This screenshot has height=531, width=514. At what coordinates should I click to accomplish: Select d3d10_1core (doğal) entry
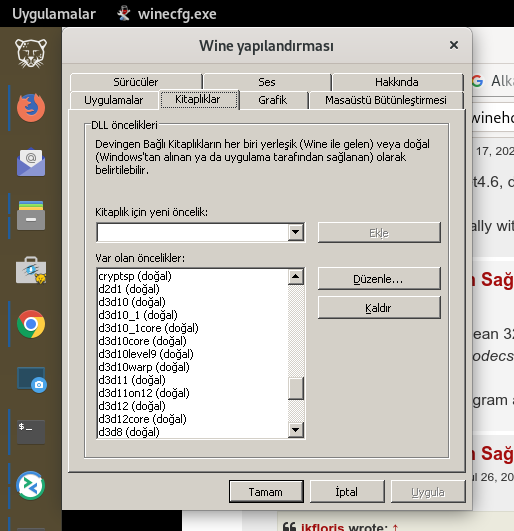192,328
